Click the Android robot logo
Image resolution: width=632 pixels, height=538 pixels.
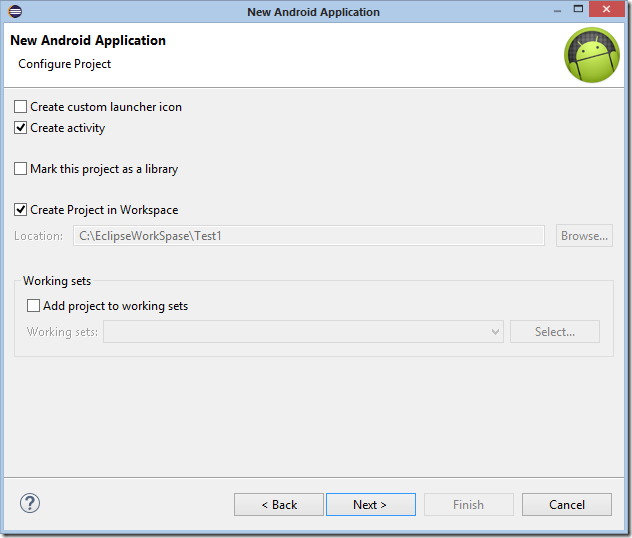(592, 55)
